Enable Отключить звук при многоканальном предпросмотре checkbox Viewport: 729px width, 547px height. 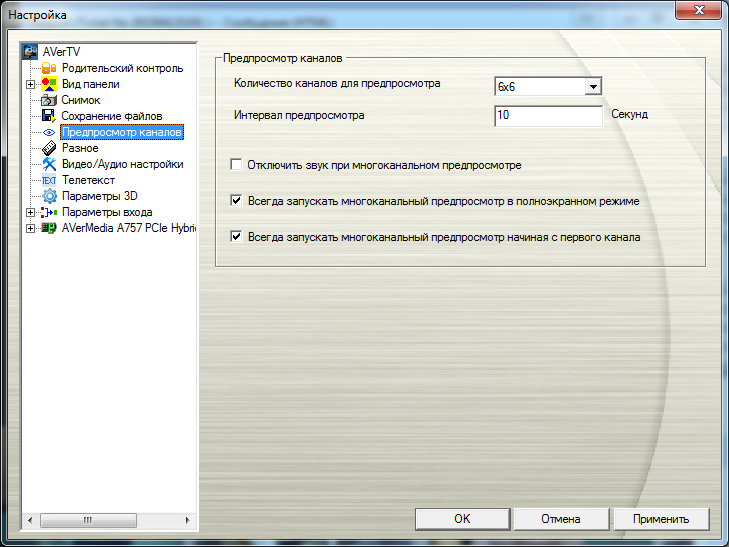click(237, 164)
